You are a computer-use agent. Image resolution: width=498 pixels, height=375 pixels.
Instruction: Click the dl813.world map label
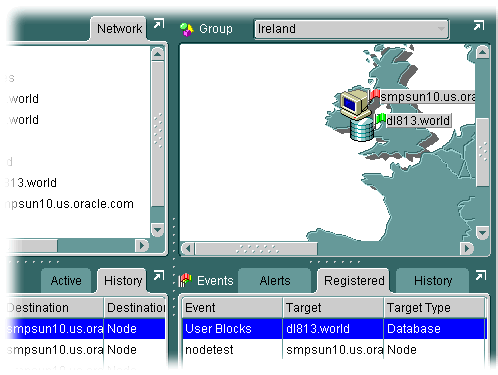coord(418,120)
